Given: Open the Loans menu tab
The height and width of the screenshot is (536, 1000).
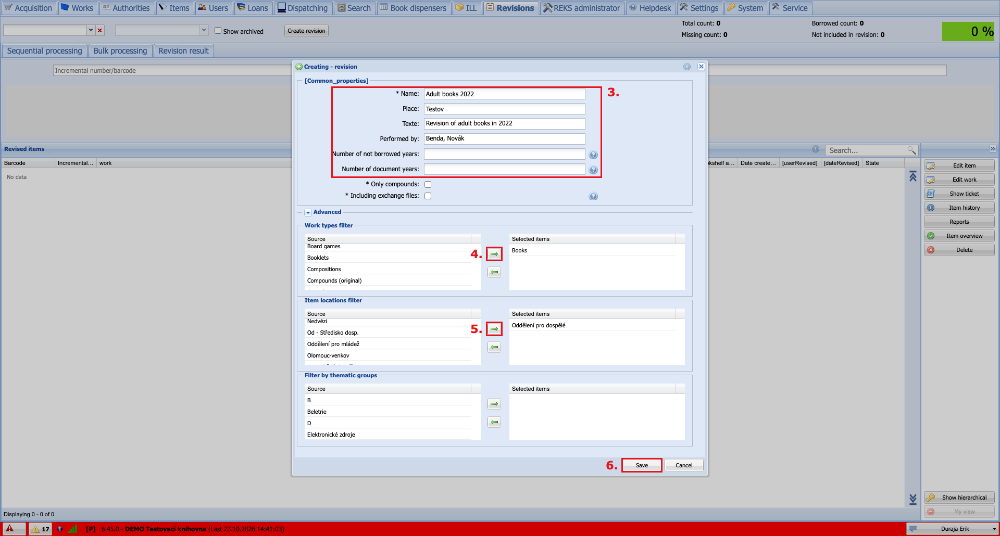Looking at the screenshot, I should click(x=253, y=8).
